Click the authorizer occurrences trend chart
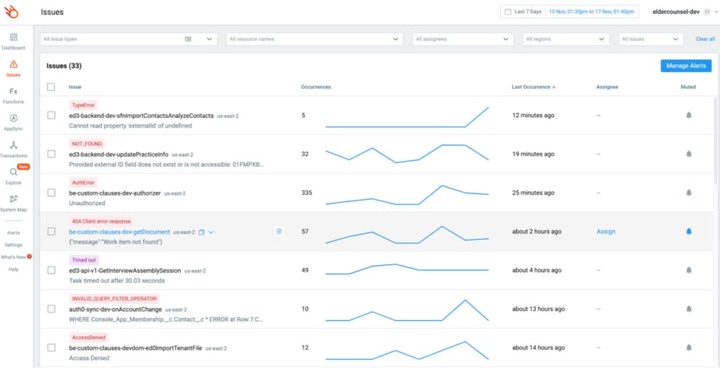This screenshot has height=373, width=720. click(x=407, y=194)
